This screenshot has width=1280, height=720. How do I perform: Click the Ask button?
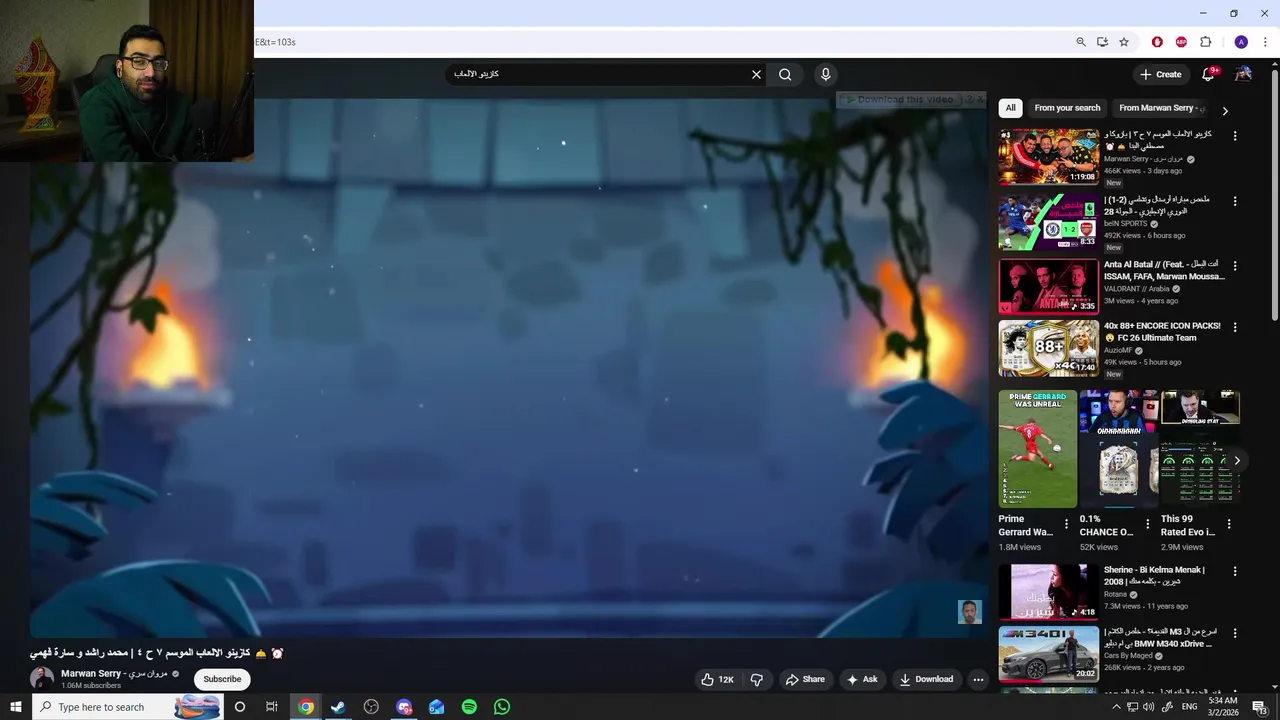862,679
